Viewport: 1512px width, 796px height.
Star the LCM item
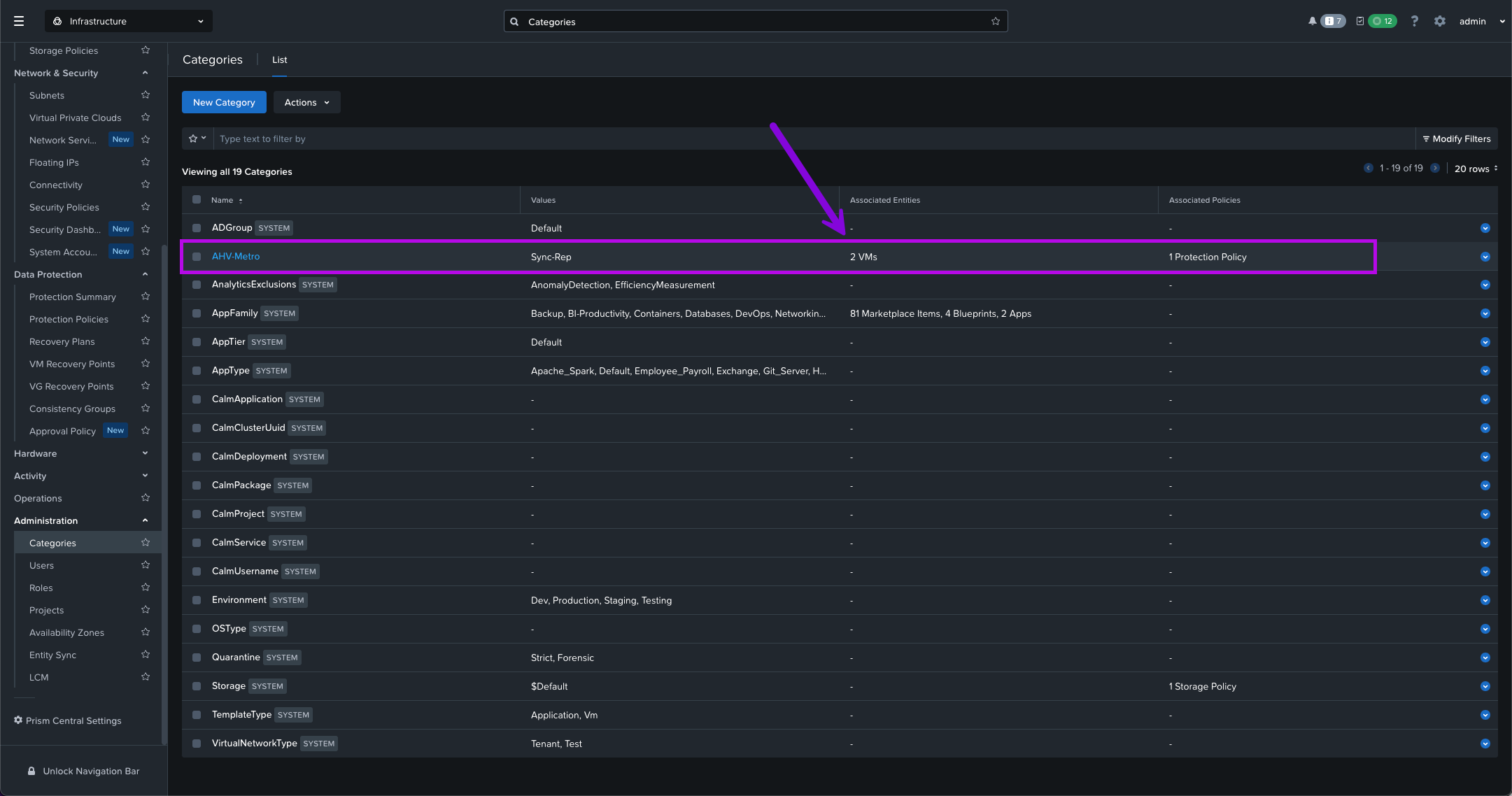pos(146,677)
